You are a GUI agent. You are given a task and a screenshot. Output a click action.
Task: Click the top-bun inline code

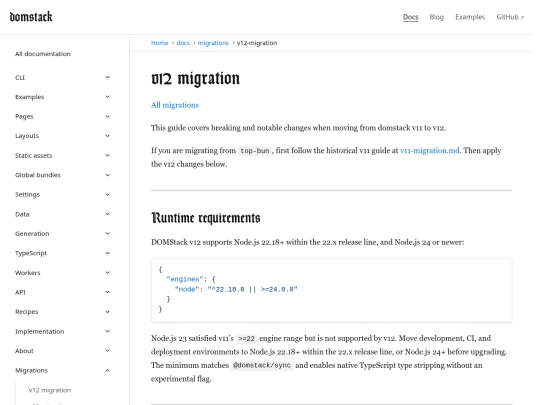click(255, 151)
